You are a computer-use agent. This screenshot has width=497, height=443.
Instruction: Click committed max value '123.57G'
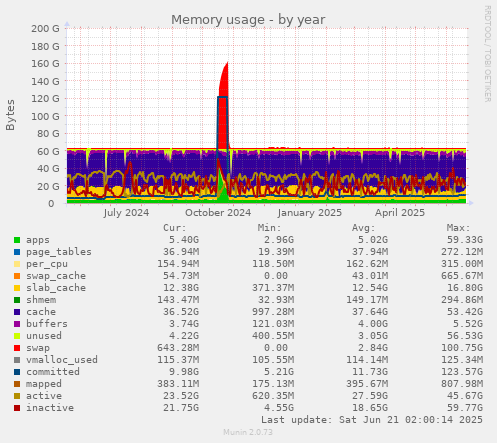[462, 372]
